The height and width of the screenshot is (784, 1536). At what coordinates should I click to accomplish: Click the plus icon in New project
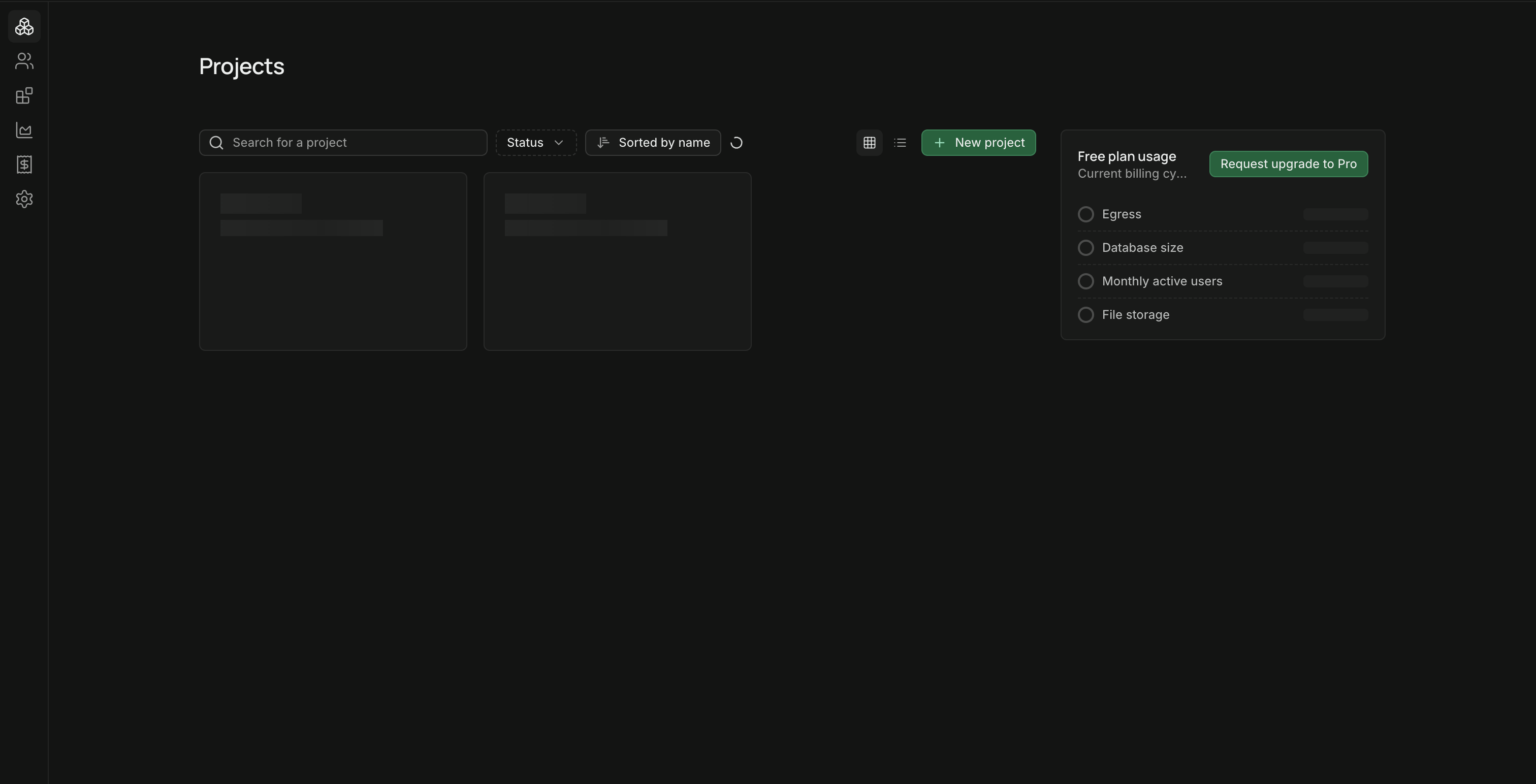(940, 143)
